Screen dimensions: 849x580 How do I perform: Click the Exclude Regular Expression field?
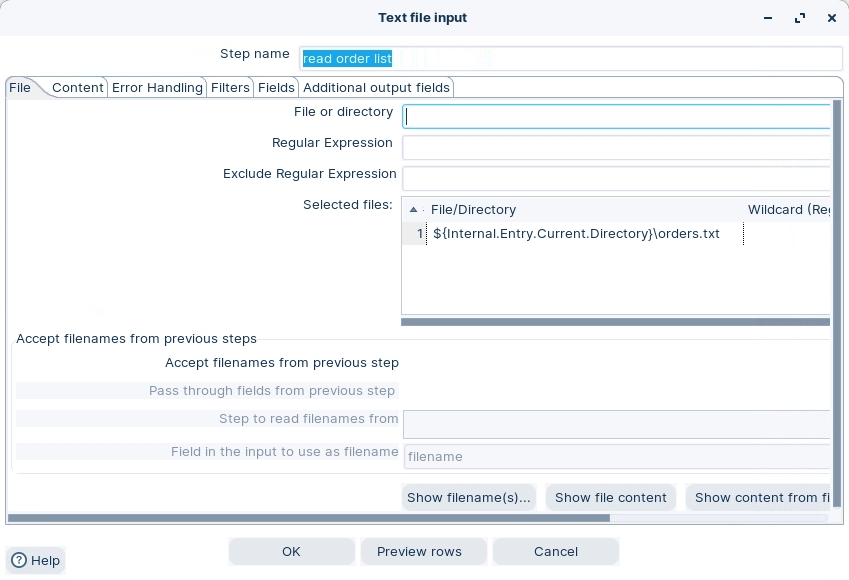[x=616, y=178]
